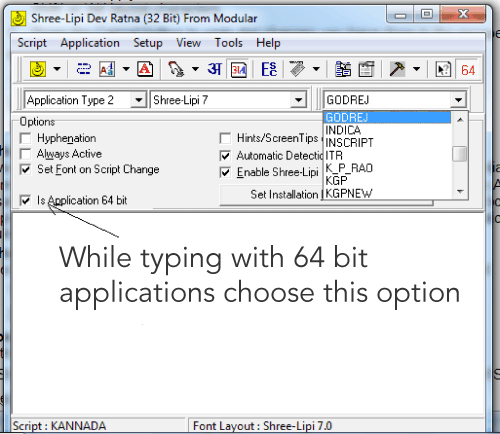This screenshot has height=434, width=500.
Task: Click the font size 'Aa' toolbar icon
Action: [107, 69]
